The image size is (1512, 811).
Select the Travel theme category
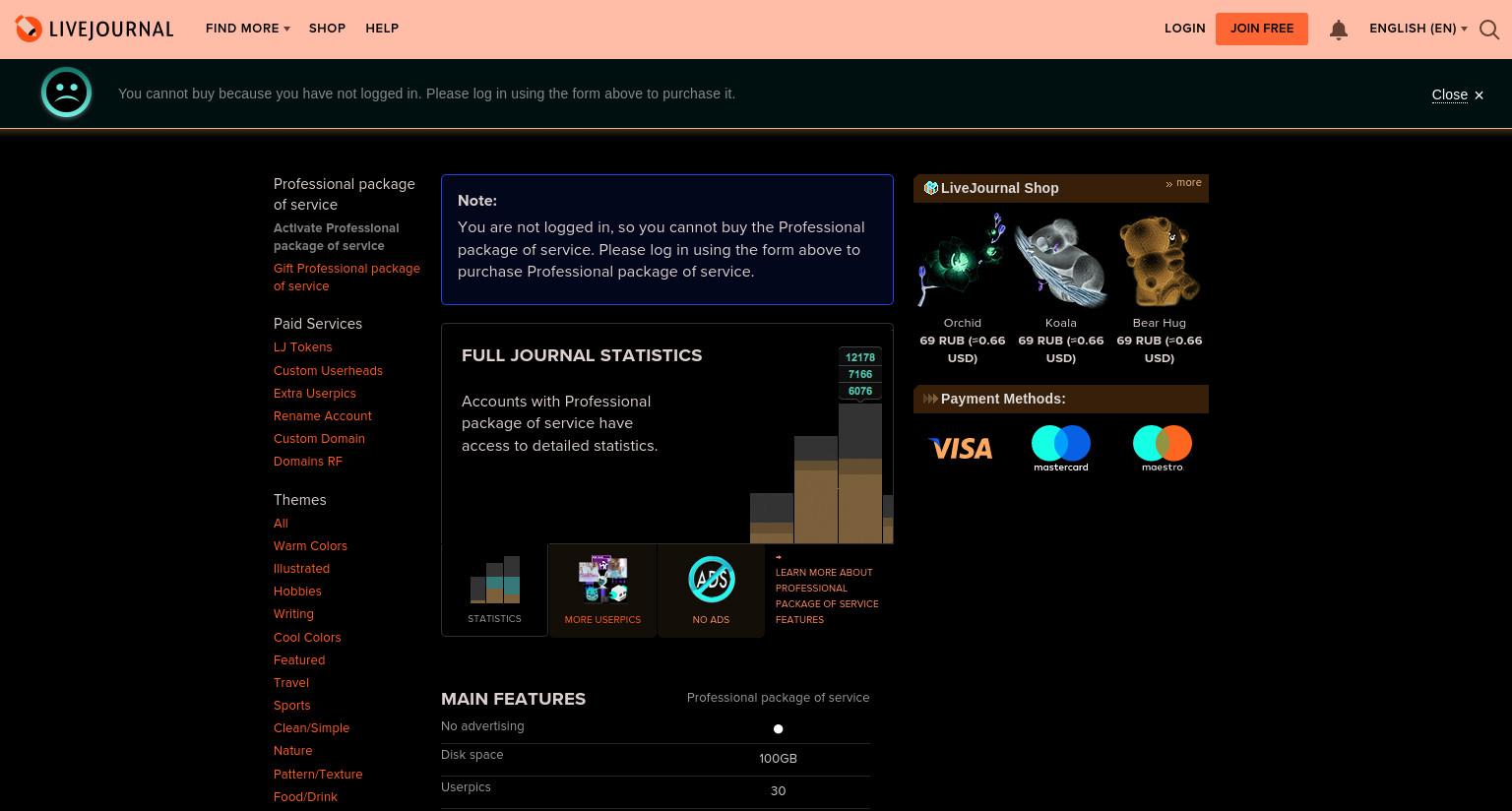290,683
